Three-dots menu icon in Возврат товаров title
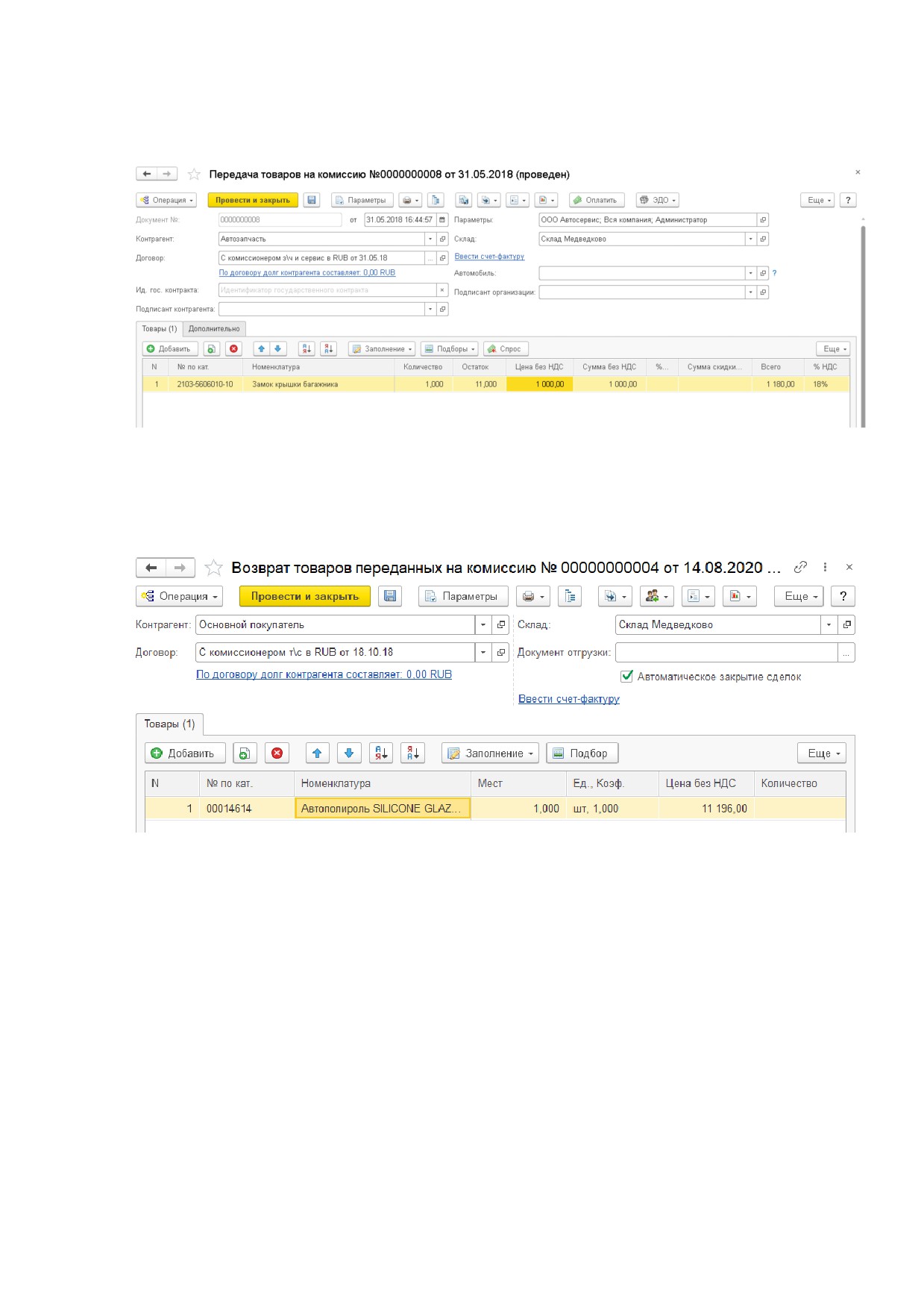This screenshot has height=1307, width=924. (x=825, y=567)
